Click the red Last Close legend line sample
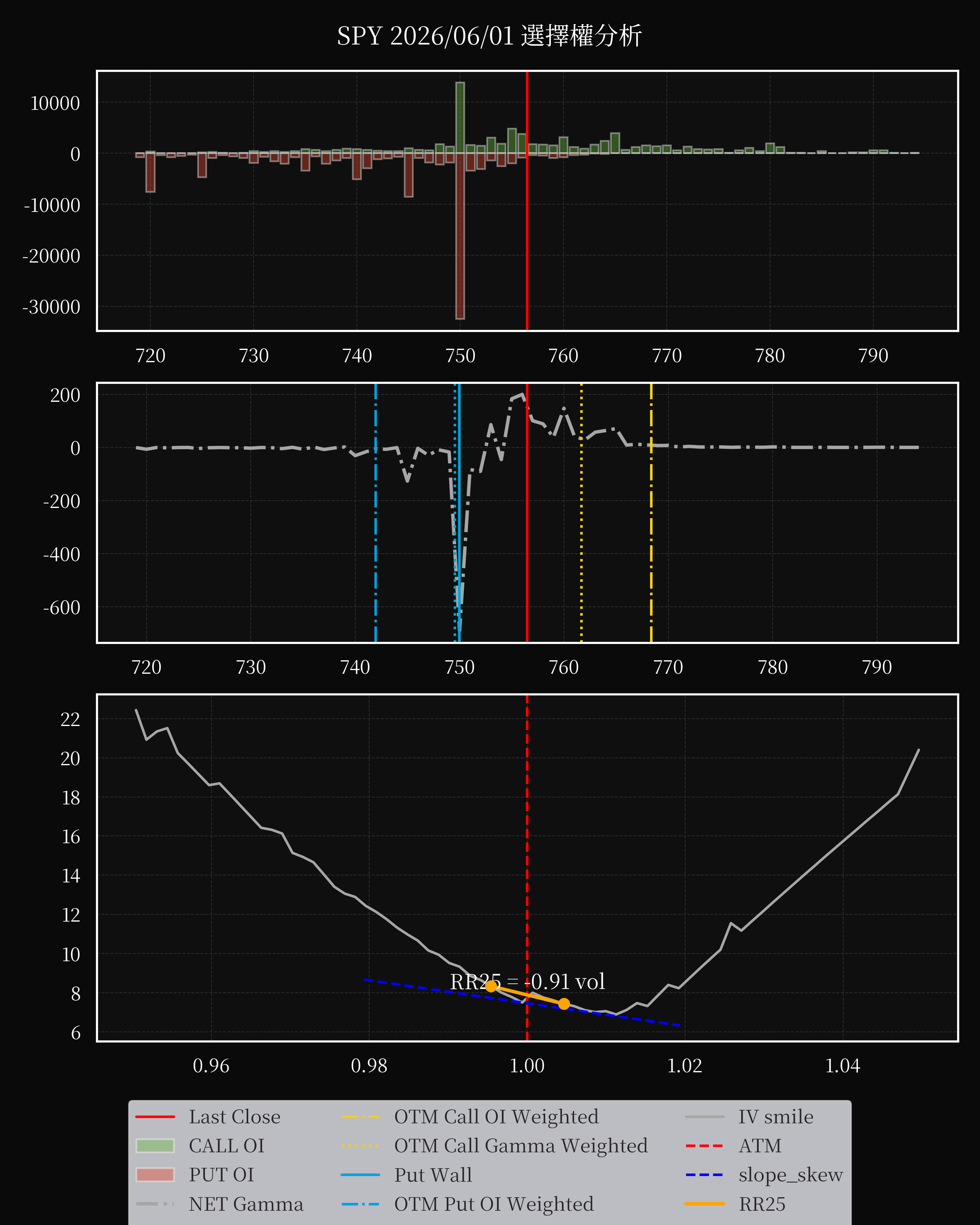The width and height of the screenshot is (980, 1225). (x=155, y=1117)
